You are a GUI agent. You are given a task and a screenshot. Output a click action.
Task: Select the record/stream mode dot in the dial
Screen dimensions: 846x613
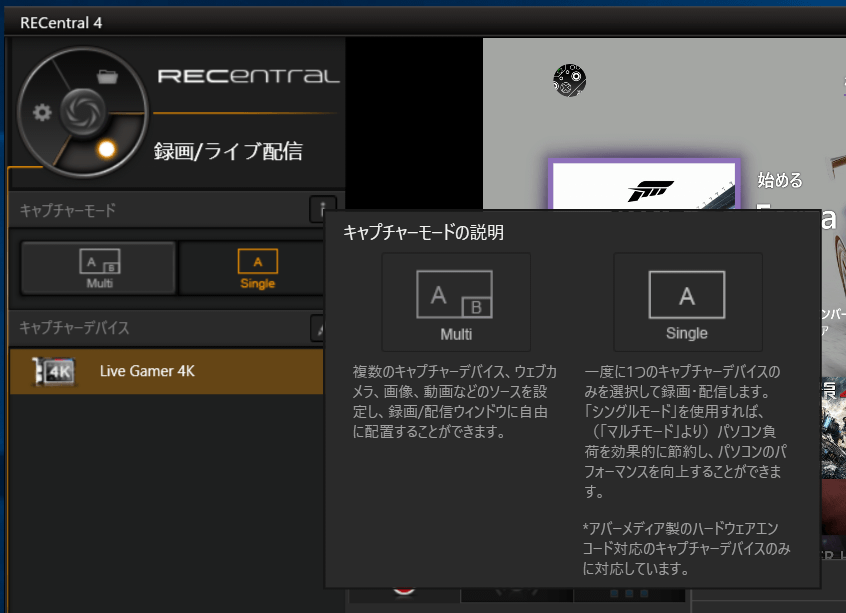point(106,149)
